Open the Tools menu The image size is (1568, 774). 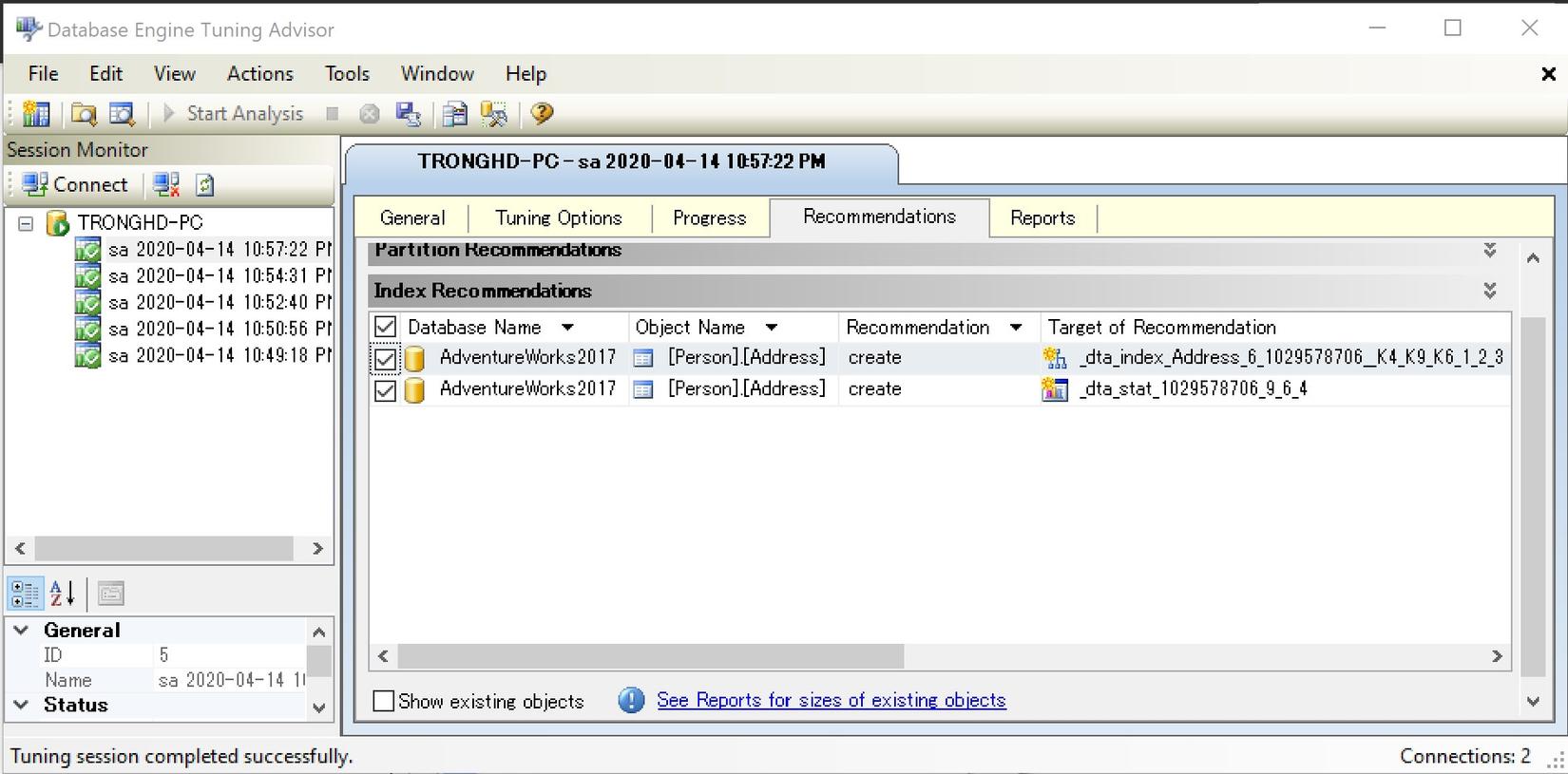coord(347,74)
